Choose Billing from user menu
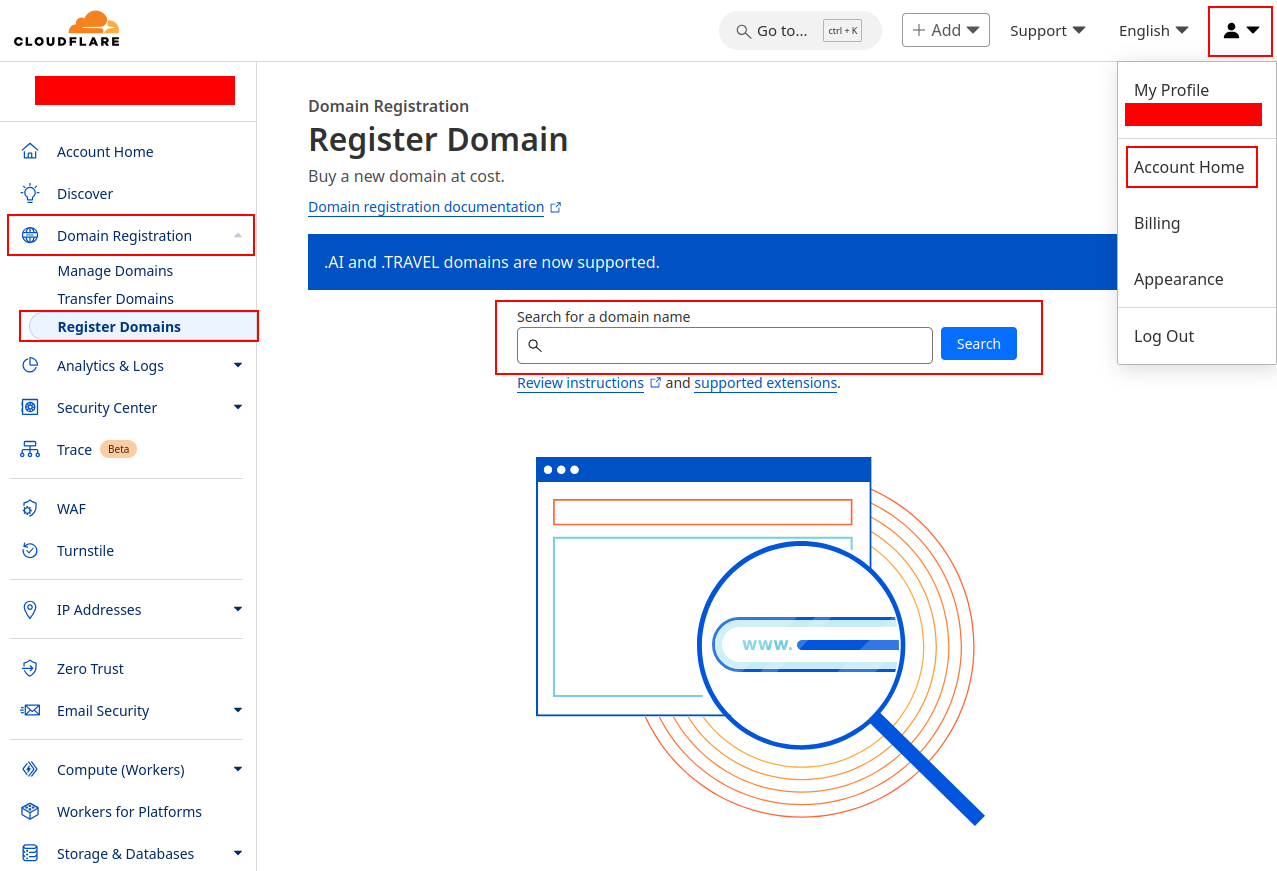Viewport: 1277px width, 871px height. (1157, 223)
